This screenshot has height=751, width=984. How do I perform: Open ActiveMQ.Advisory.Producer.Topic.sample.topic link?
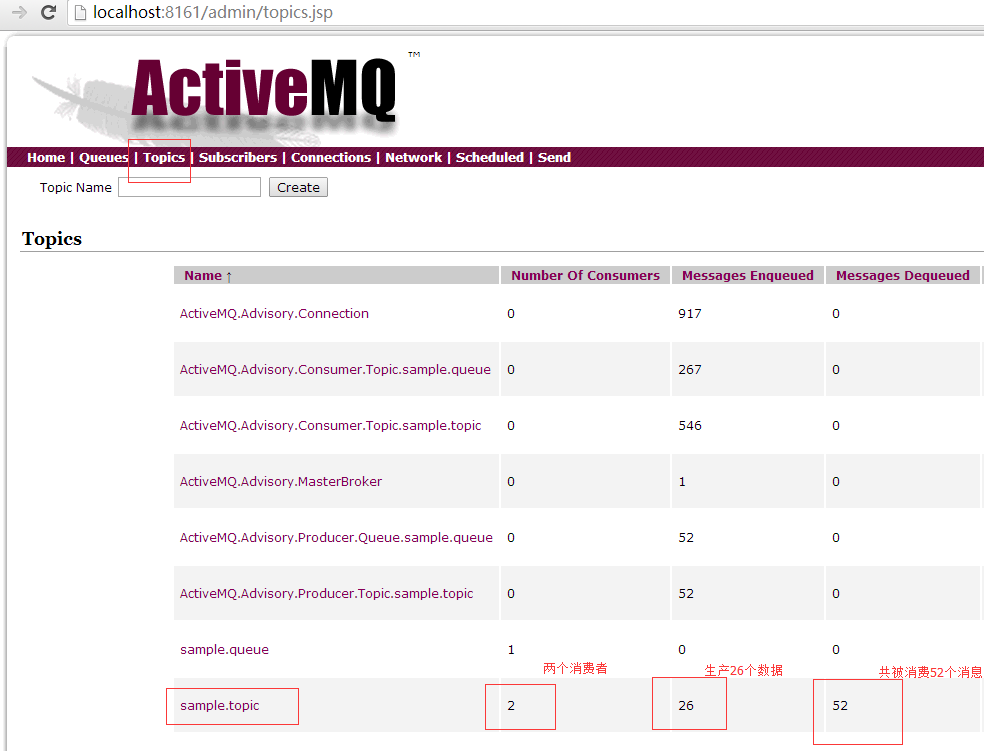pyautogui.click(x=326, y=594)
